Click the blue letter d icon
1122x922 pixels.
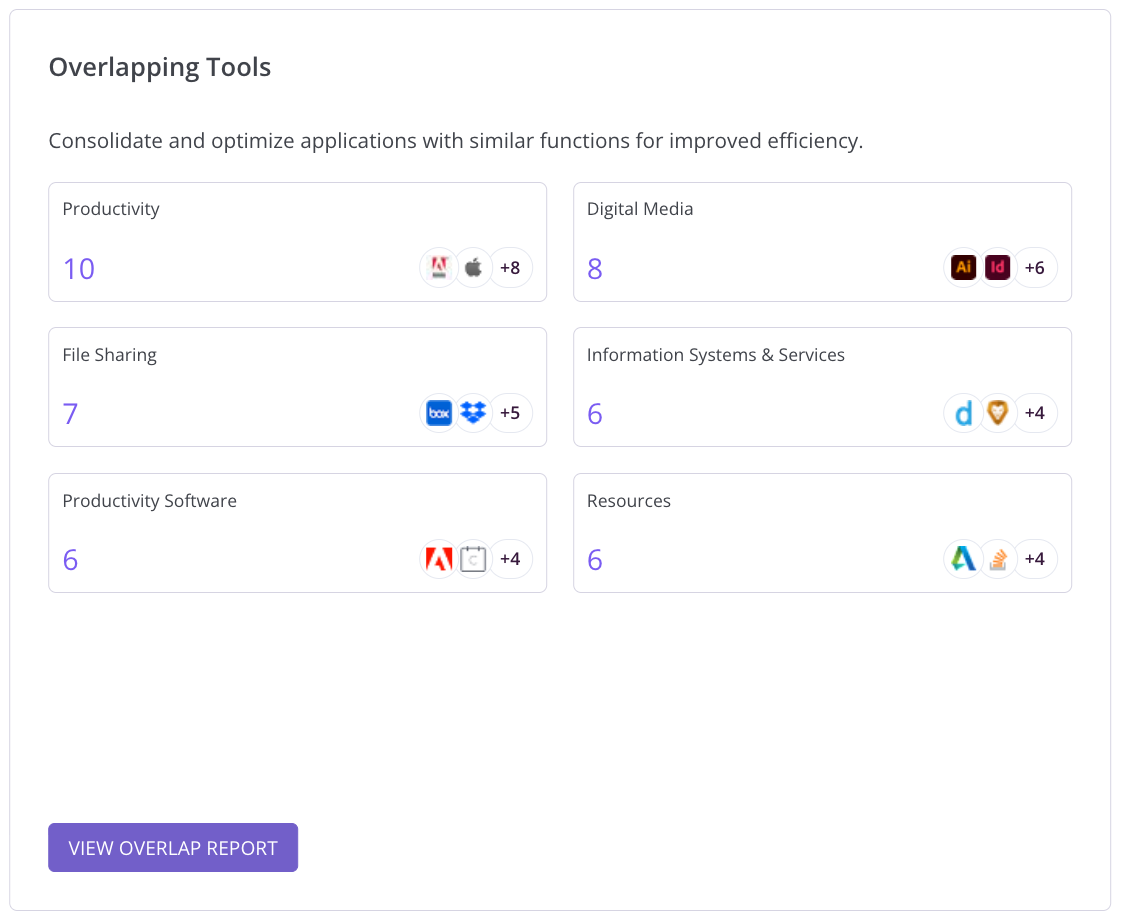coord(963,413)
